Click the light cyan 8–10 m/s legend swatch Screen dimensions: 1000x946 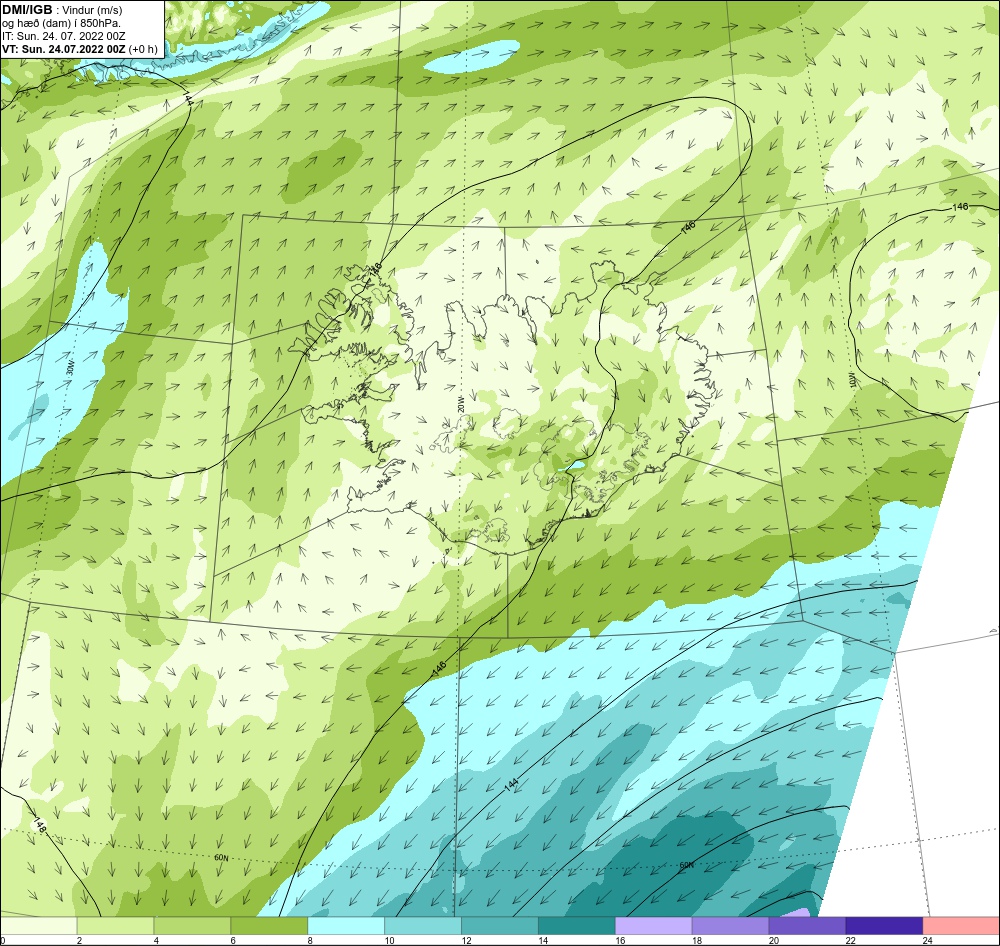pos(346,926)
